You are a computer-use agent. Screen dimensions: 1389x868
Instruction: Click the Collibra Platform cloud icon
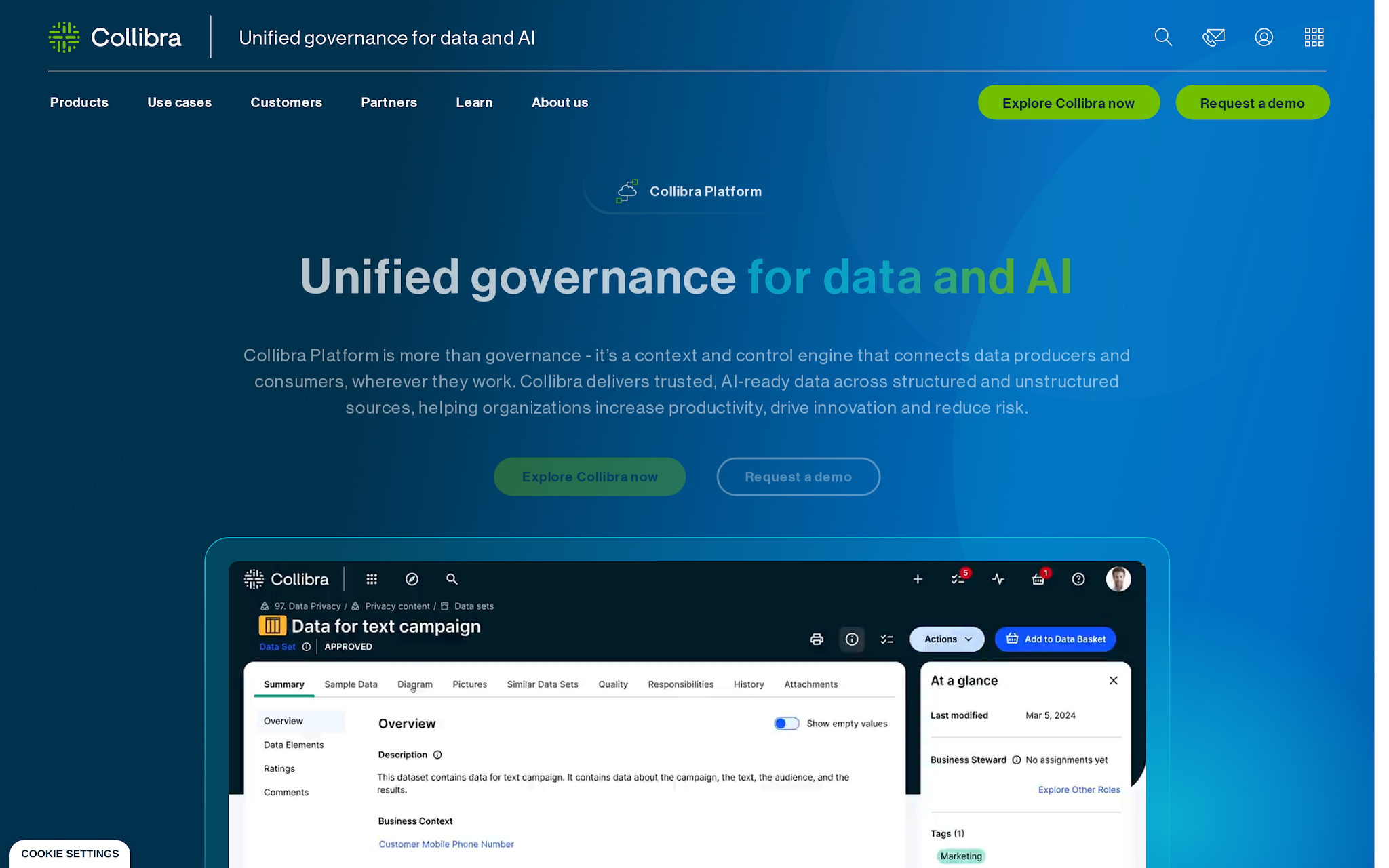(x=627, y=191)
